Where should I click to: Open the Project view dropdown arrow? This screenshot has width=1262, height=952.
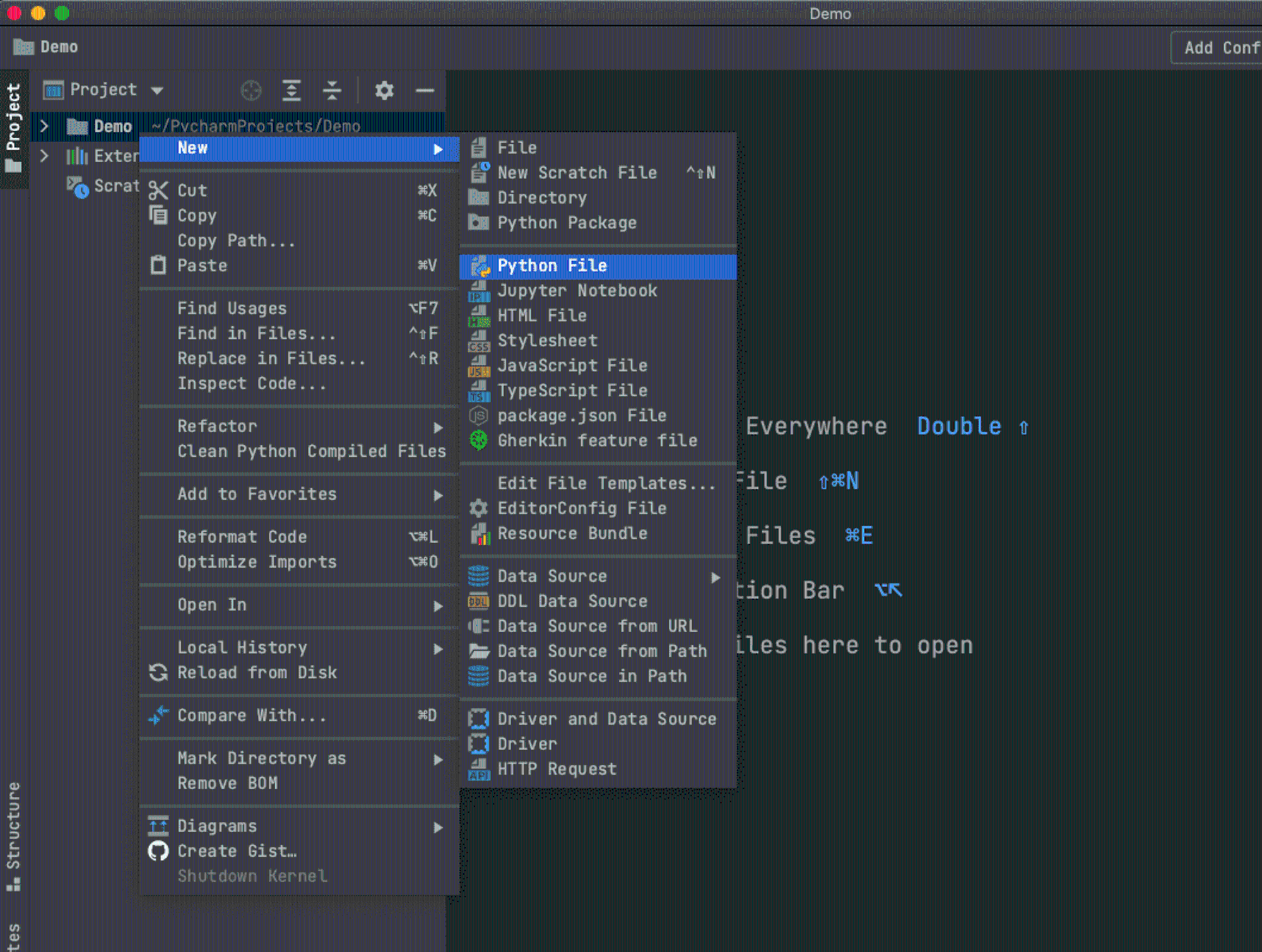(x=157, y=91)
